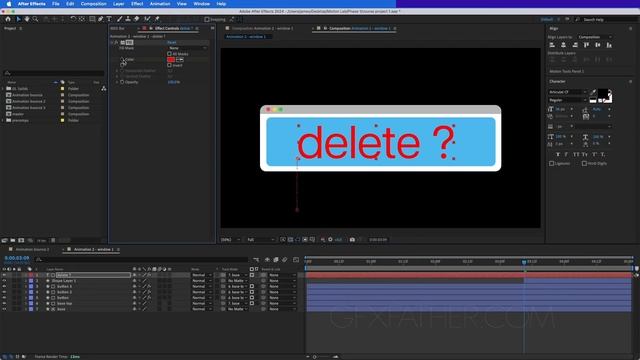This screenshot has height=360, width=640.
Task: Select the Roto Brush tool
Action: [147, 19]
